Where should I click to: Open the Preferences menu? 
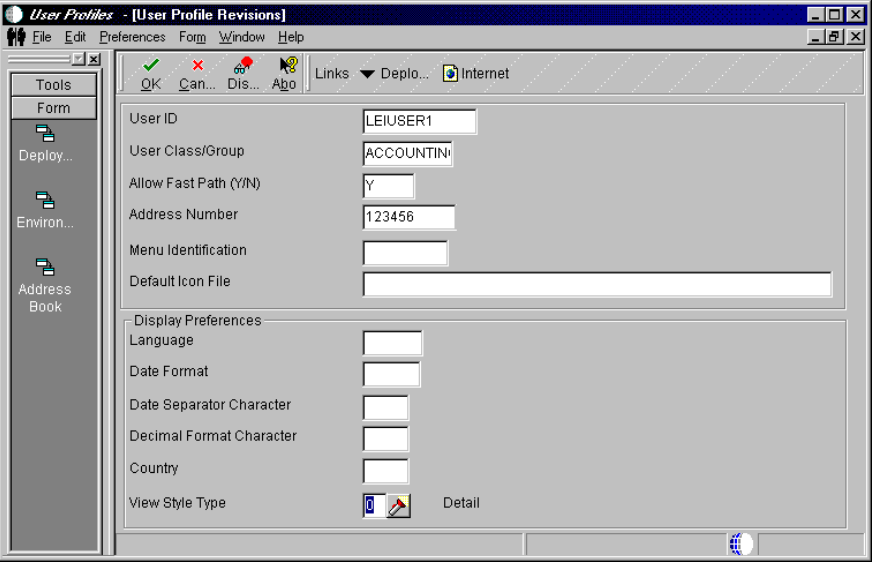(132, 37)
